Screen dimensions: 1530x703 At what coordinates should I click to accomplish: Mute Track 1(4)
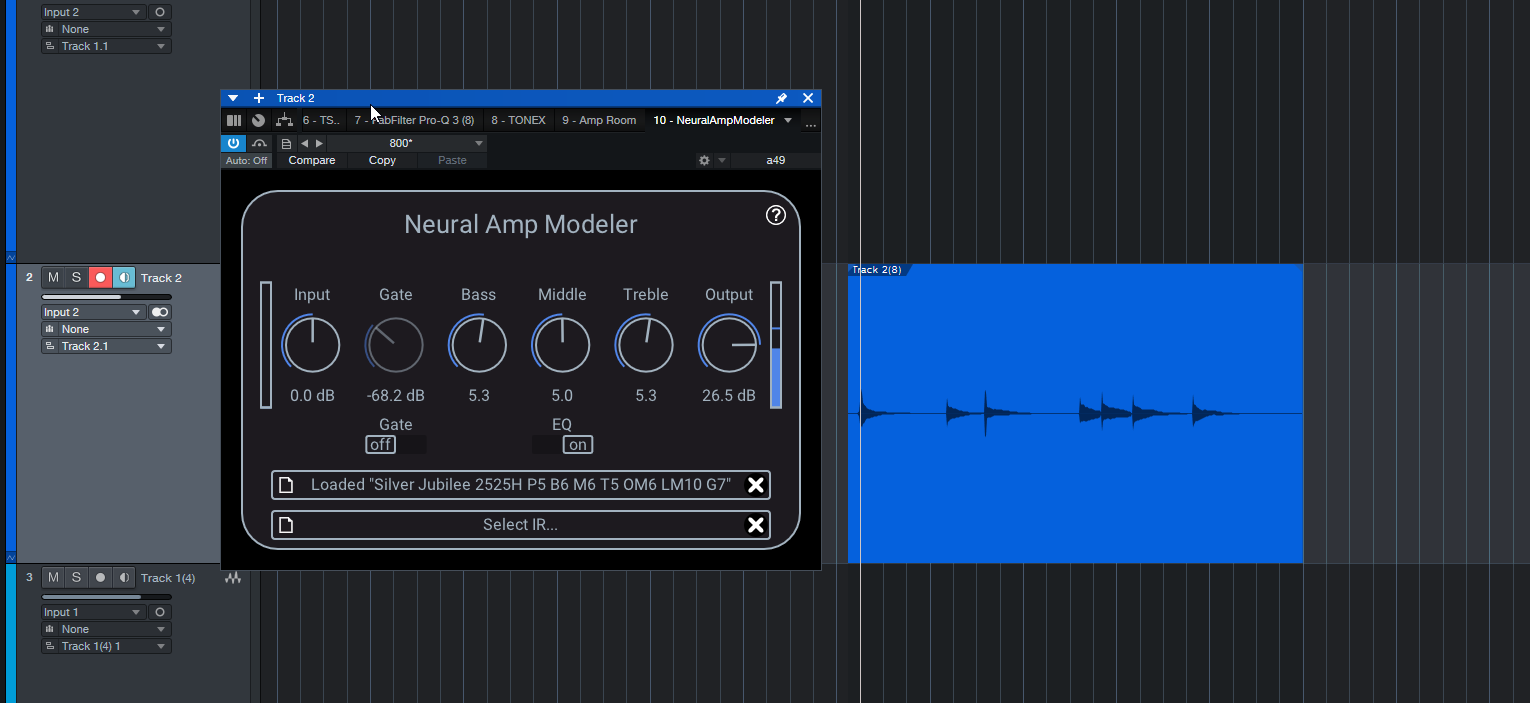[x=53, y=577]
